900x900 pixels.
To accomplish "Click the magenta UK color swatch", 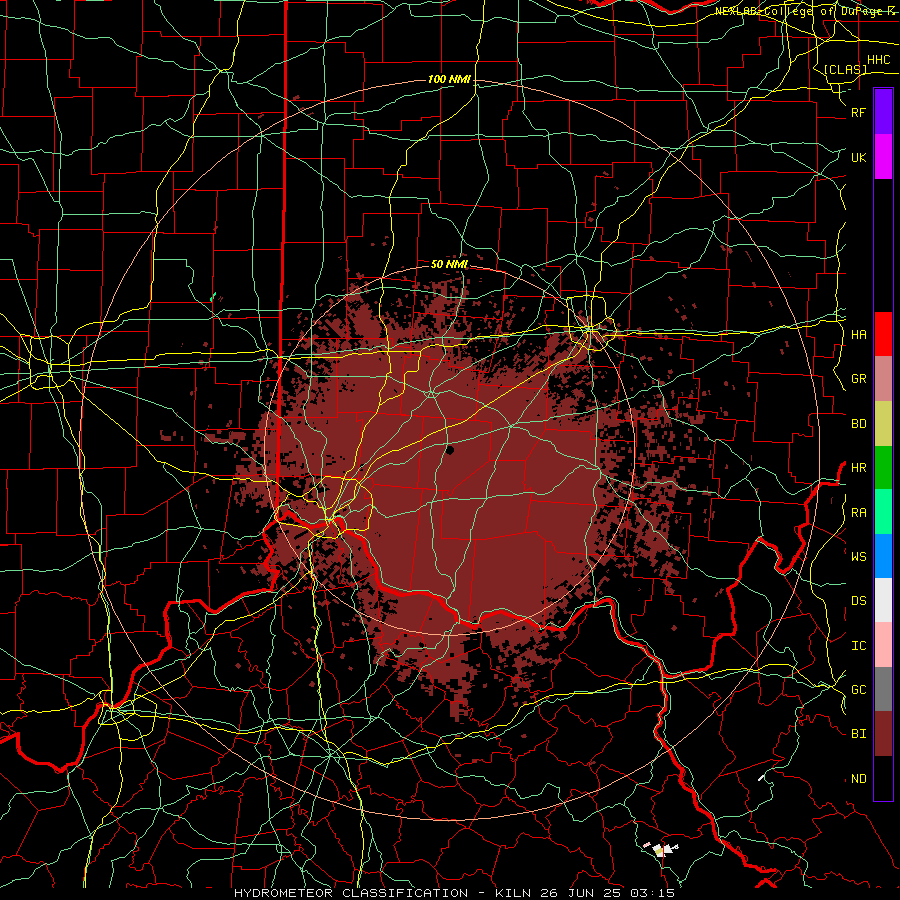I will pyautogui.click(x=883, y=157).
